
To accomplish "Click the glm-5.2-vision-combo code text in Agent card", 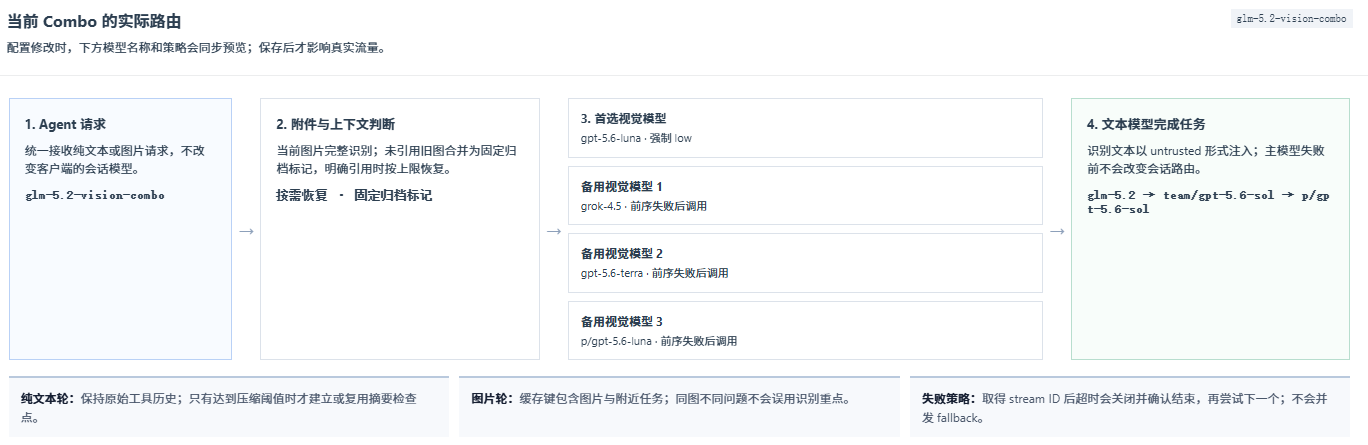I will pyautogui.click(x=95, y=195).
